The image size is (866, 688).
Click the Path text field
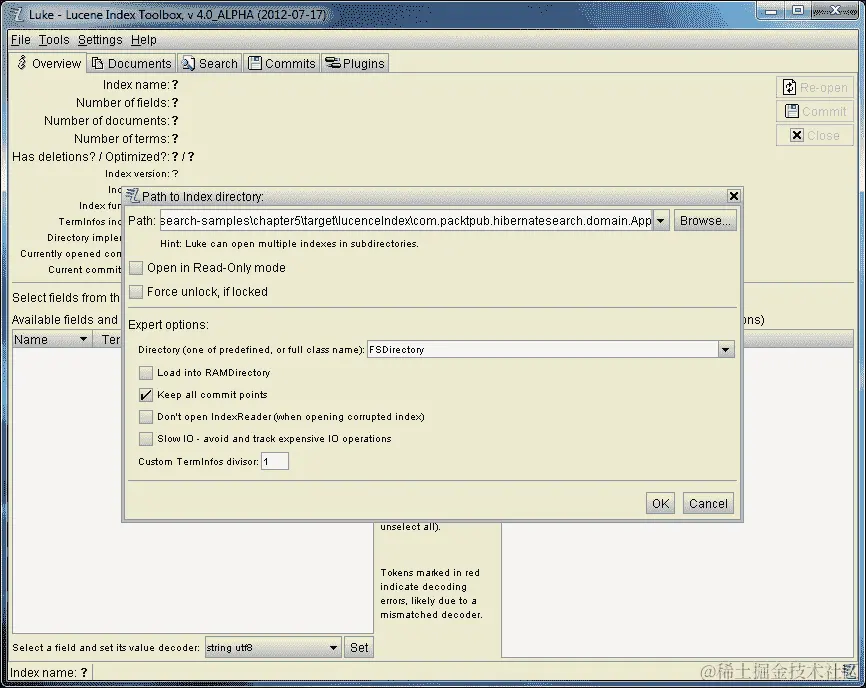coord(406,220)
